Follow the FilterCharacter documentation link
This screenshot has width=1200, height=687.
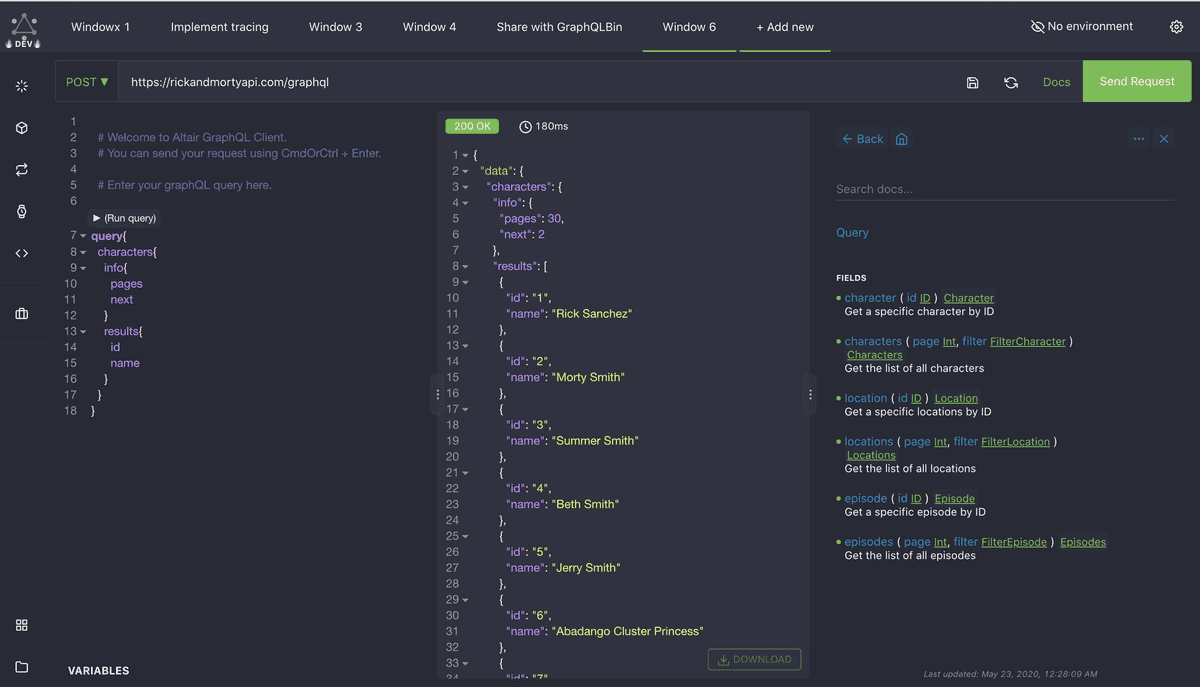pyautogui.click(x=1028, y=341)
